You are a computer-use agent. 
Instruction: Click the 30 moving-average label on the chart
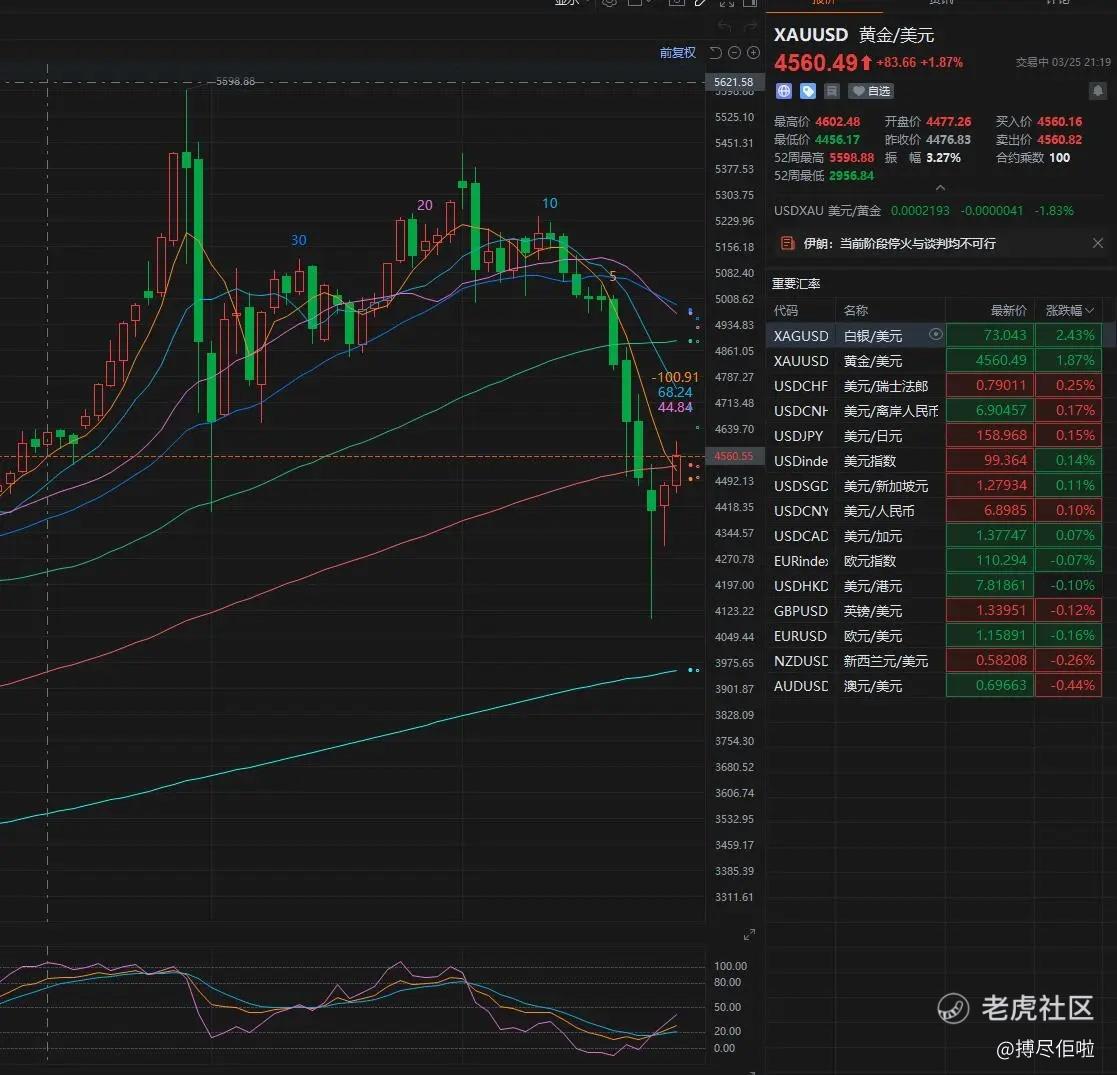tap(298, 240)
